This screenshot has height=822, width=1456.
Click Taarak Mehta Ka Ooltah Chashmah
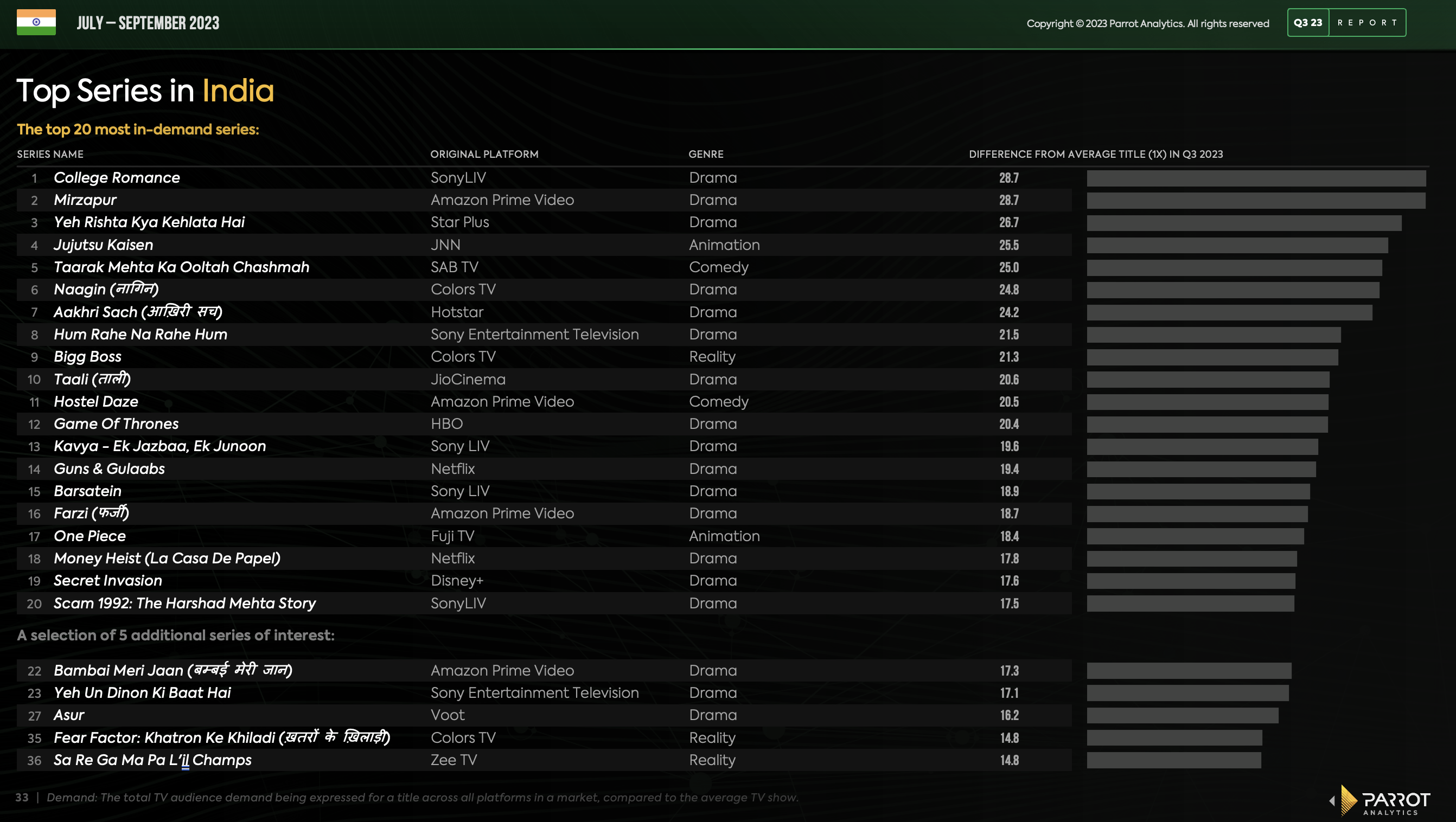pos(181,267)
